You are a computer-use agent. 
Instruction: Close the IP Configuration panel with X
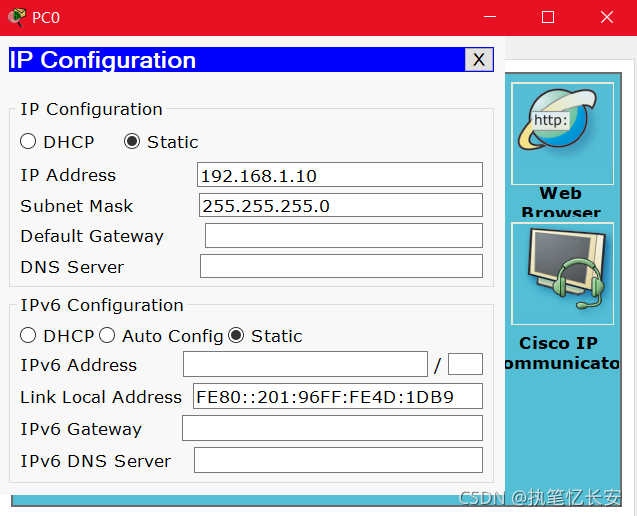[479, 60]
